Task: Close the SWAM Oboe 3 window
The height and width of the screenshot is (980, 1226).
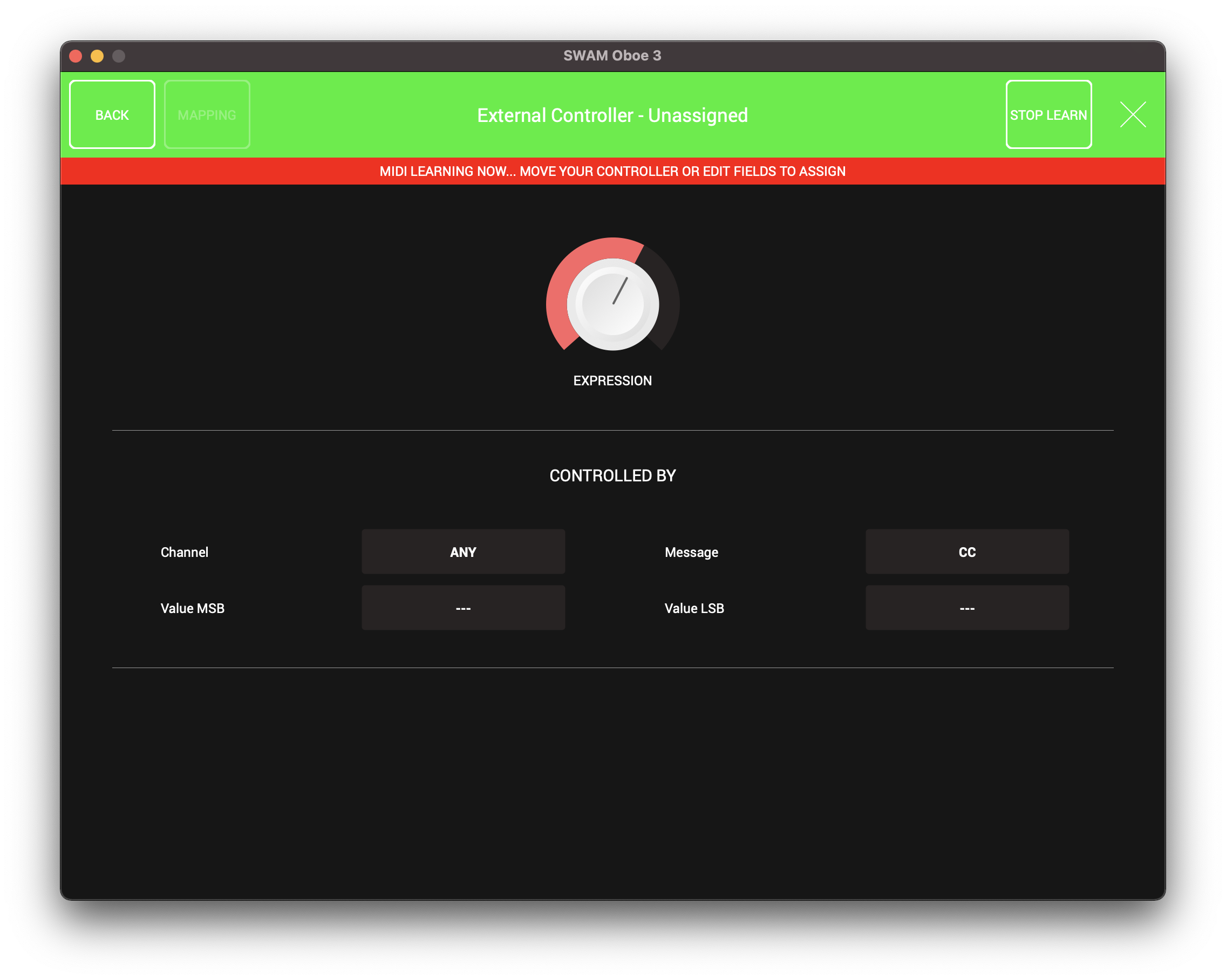Action: point(76,56)
